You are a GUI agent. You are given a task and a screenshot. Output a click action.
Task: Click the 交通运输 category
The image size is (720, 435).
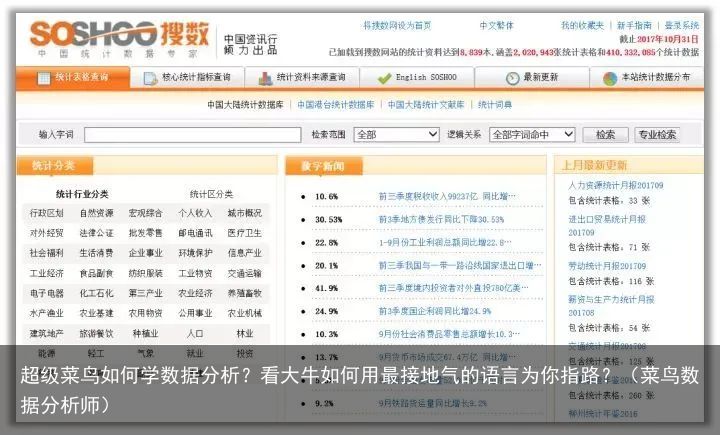coord(245,273)
